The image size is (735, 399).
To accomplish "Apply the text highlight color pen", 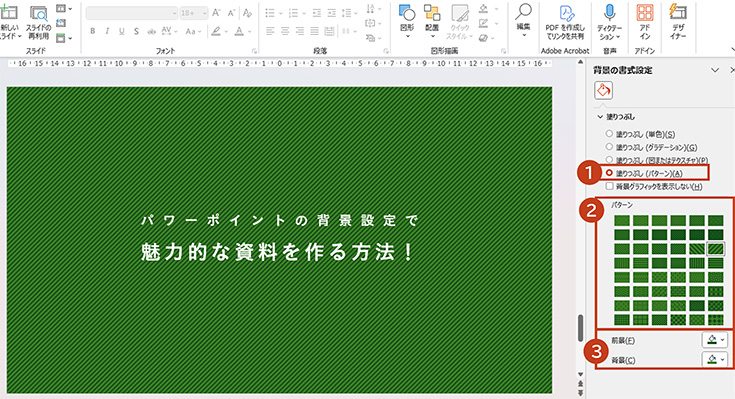I will click(x=216, y=31).
